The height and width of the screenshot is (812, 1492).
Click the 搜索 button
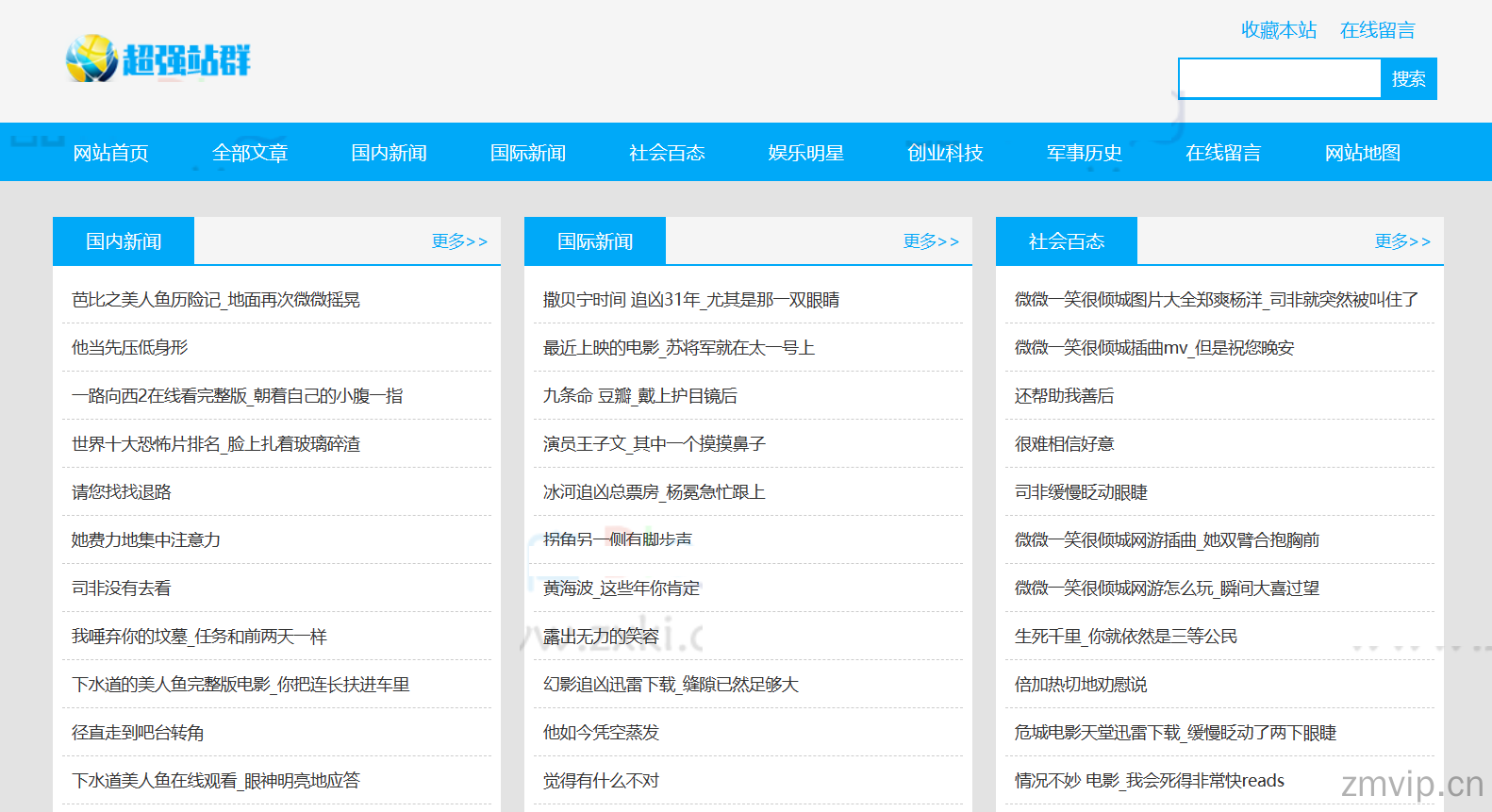tap(1409, 78)
